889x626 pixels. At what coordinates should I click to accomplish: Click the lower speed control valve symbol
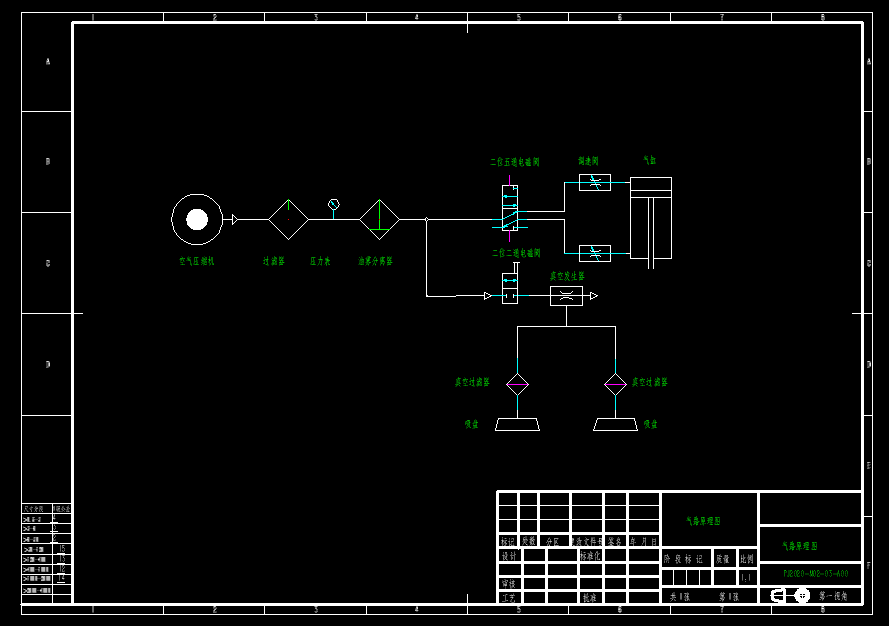click(x=595, y=253)
